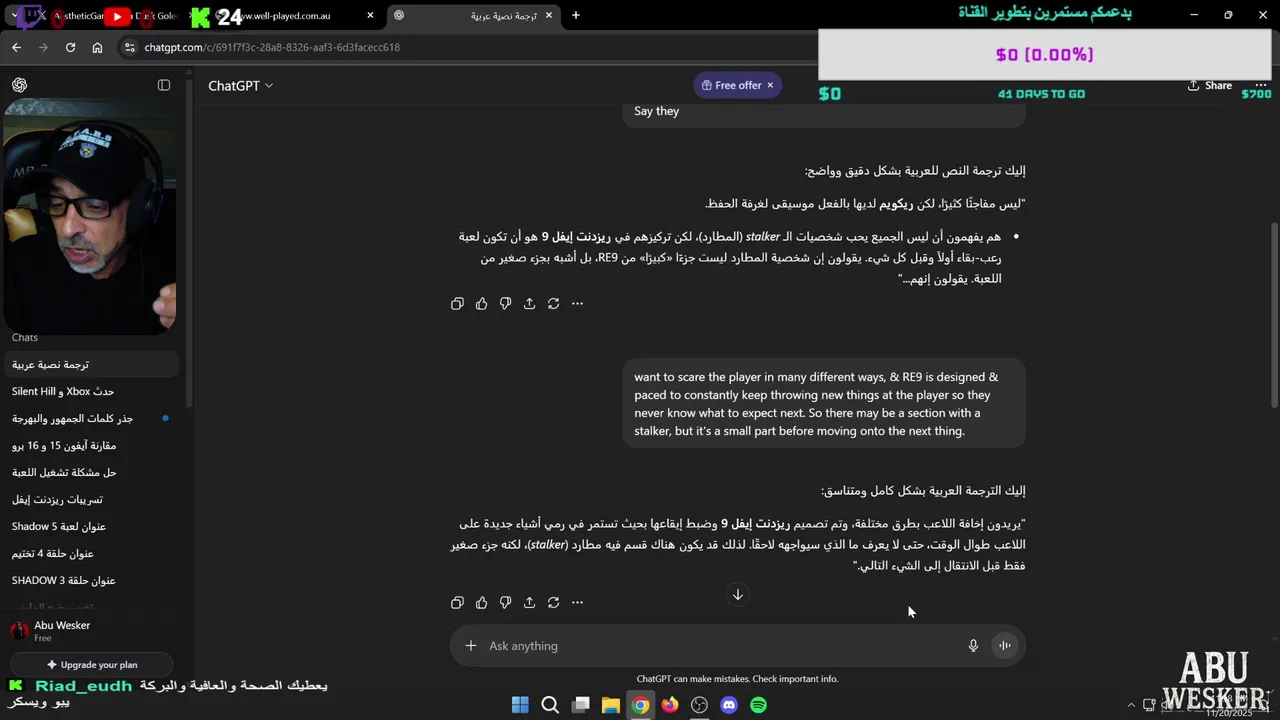Give thumbs down to the RE9 stalker characters response
This screenshot has width=1280, height=720.
click(505, 303)
